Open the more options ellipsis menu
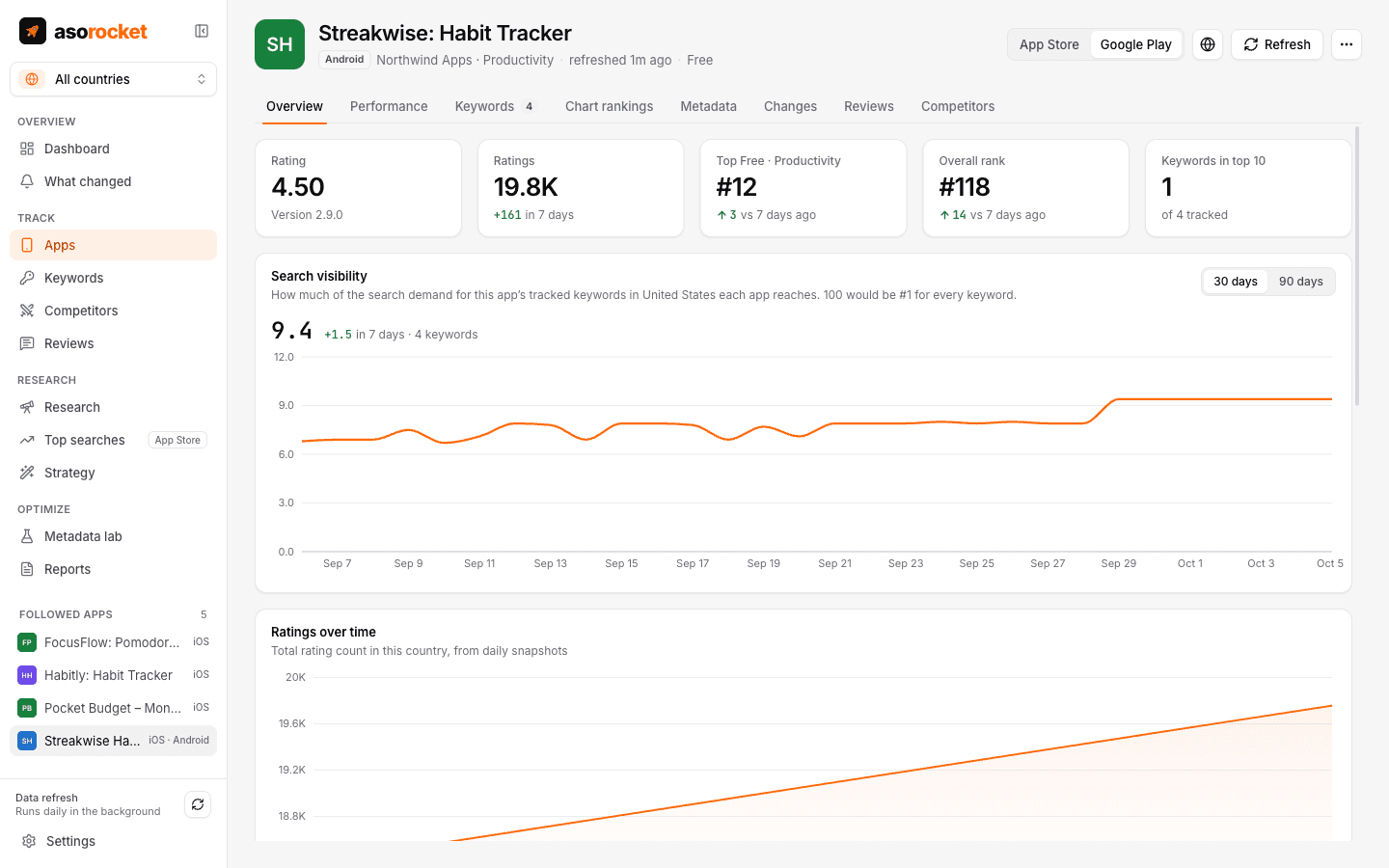Image resolution: width=1389 pixels, height=868 pixels. [x=1347, y=44]
